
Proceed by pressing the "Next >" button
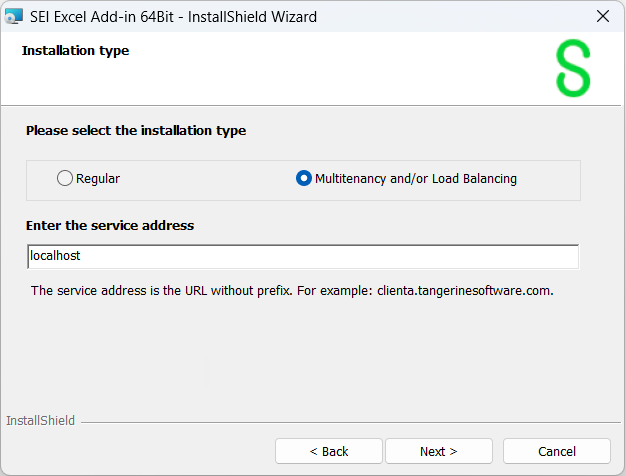click(x=439, y=451)
